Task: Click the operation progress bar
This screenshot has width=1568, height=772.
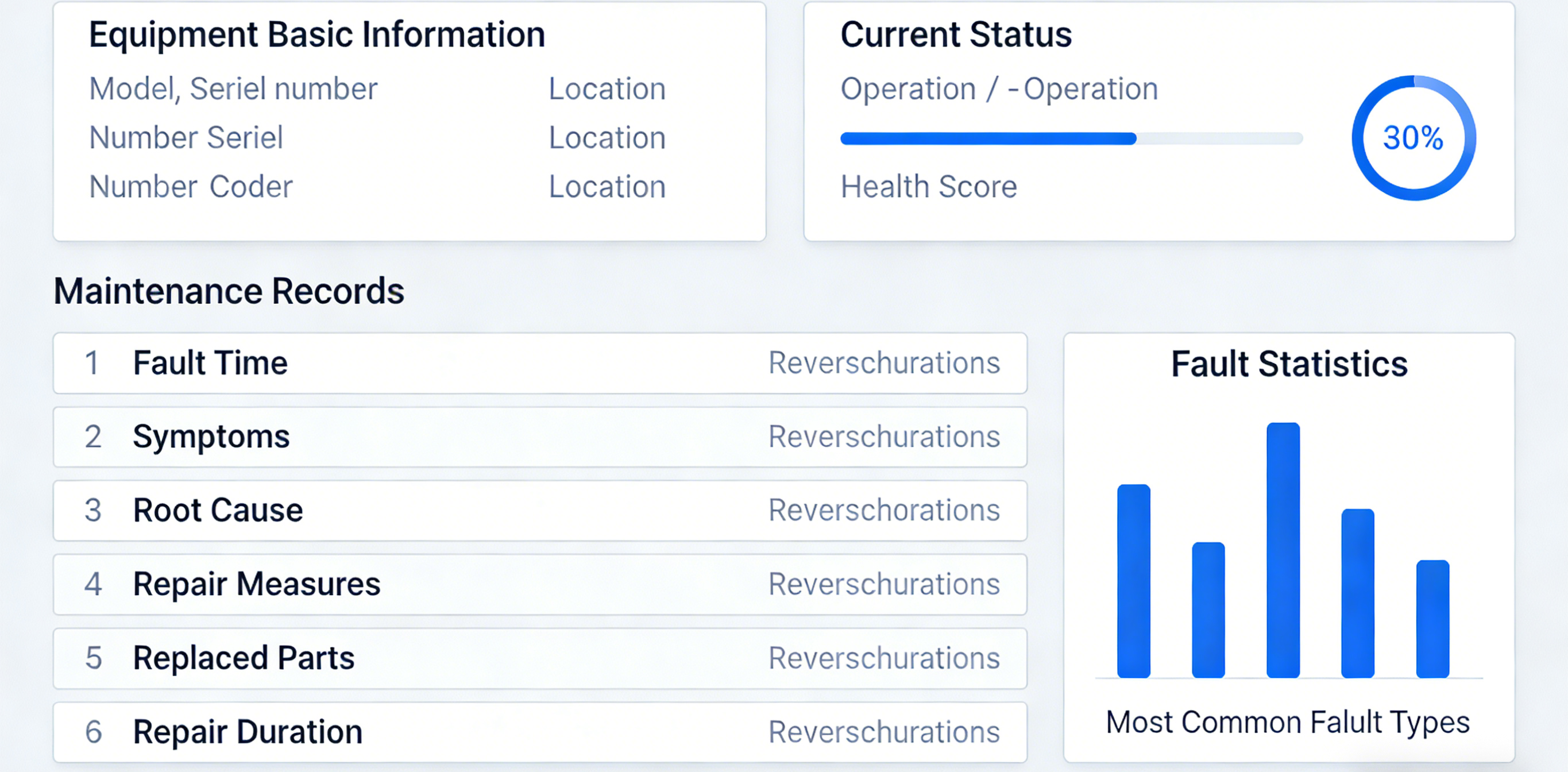Action: click(x=1071, y=139)
